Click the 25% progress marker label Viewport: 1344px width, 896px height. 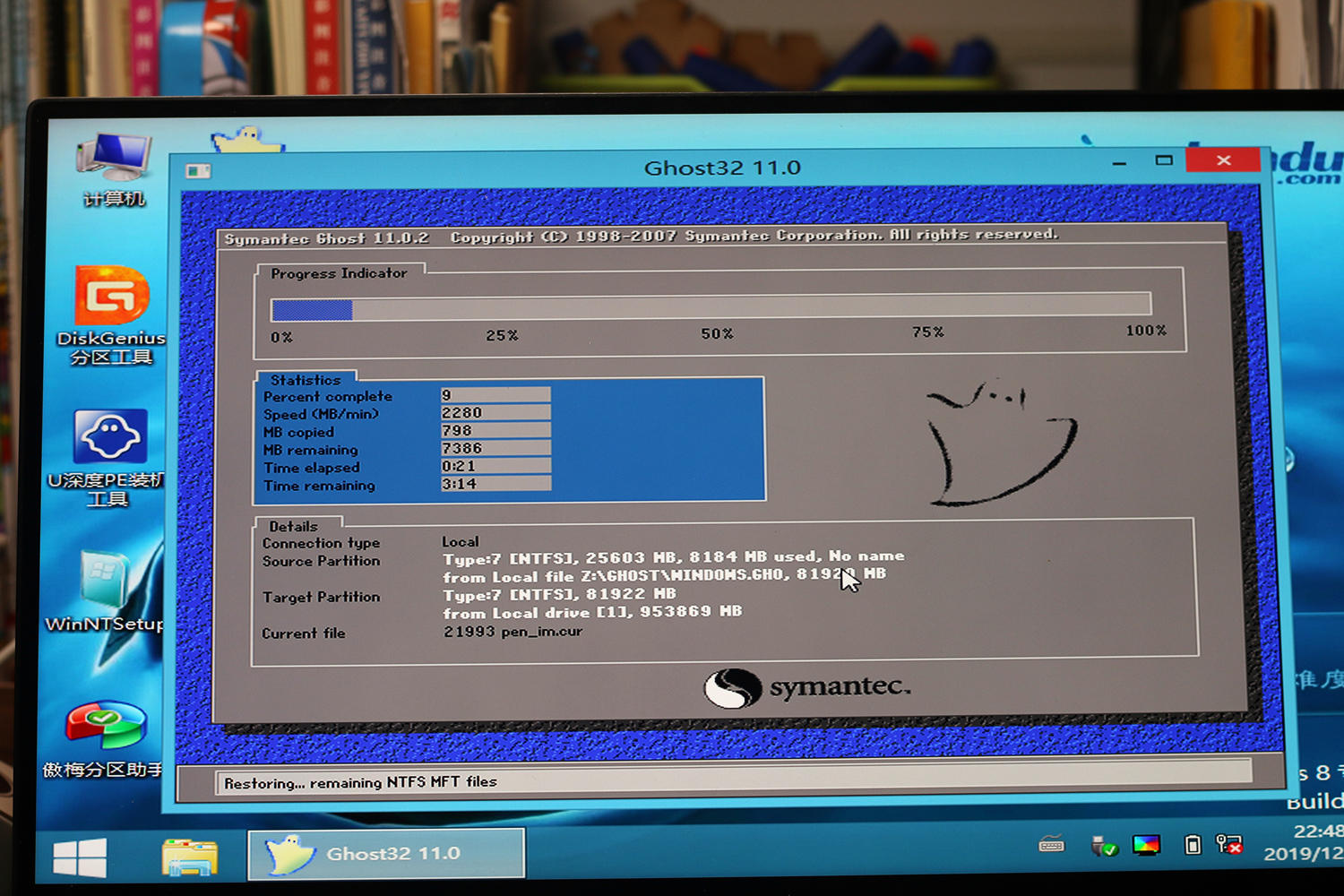pyautogui.click(x=502, y=335)
